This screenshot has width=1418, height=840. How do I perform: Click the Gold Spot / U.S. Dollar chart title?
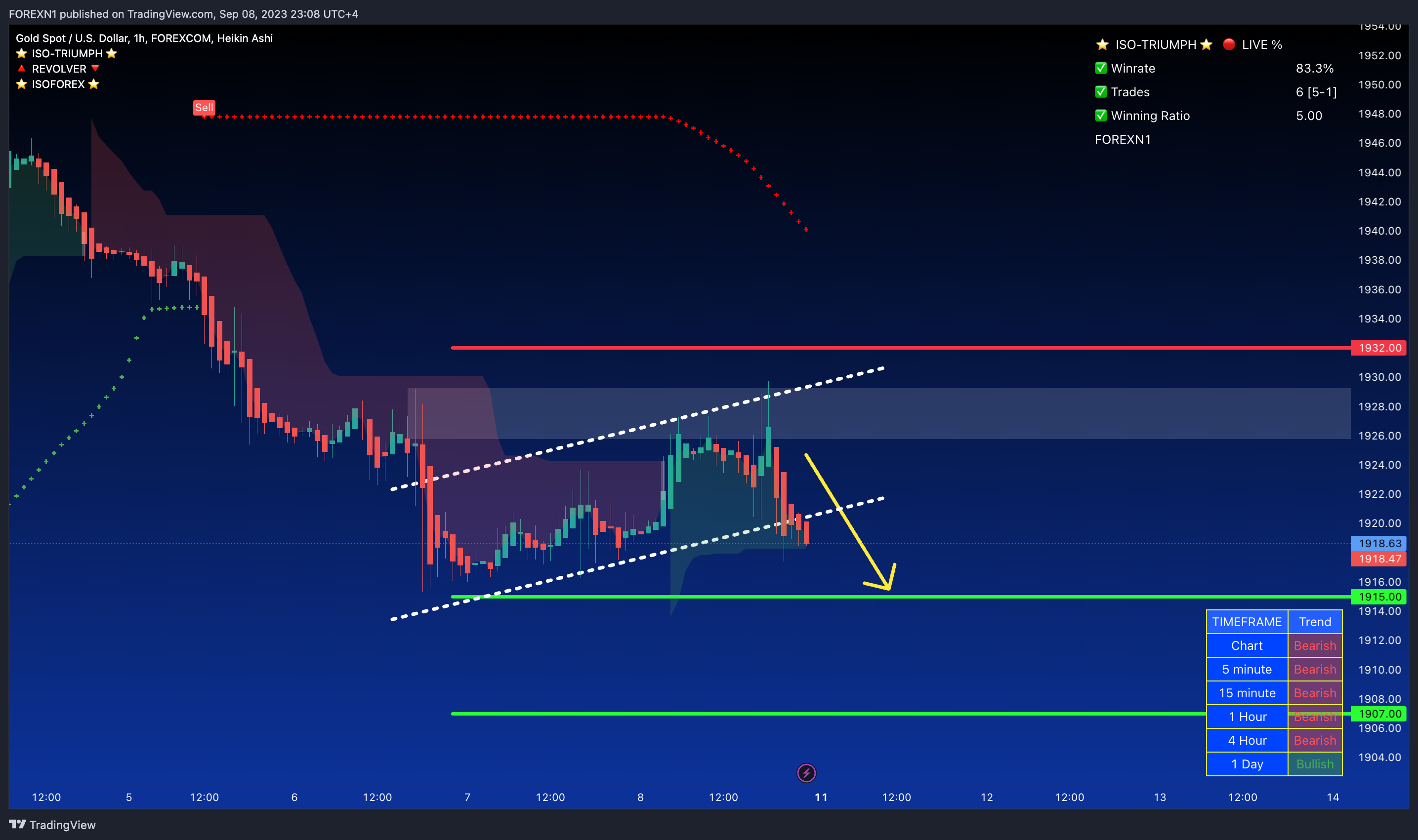(x=144, y=38)
